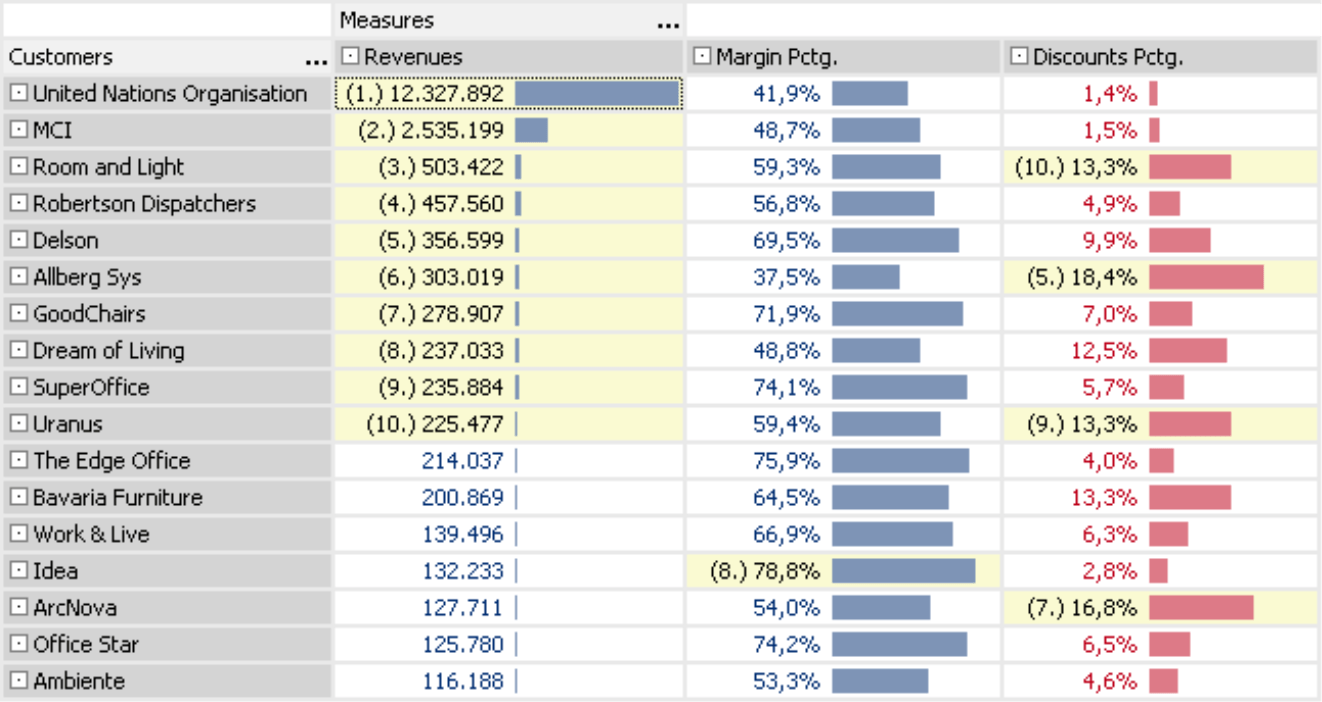Collapse the United Nations Organisation row
Screen dimensions: 1322x702
18,93
